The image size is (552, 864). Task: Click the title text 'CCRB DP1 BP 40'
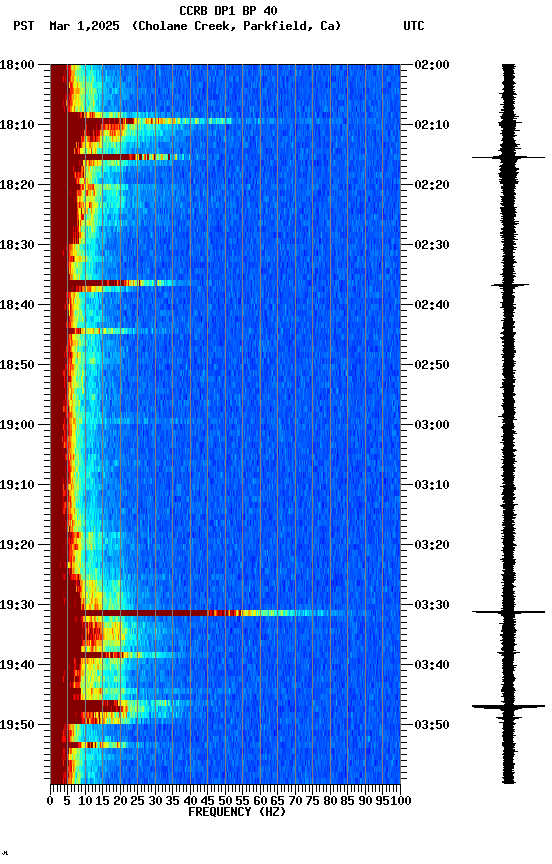pos(228,10)
